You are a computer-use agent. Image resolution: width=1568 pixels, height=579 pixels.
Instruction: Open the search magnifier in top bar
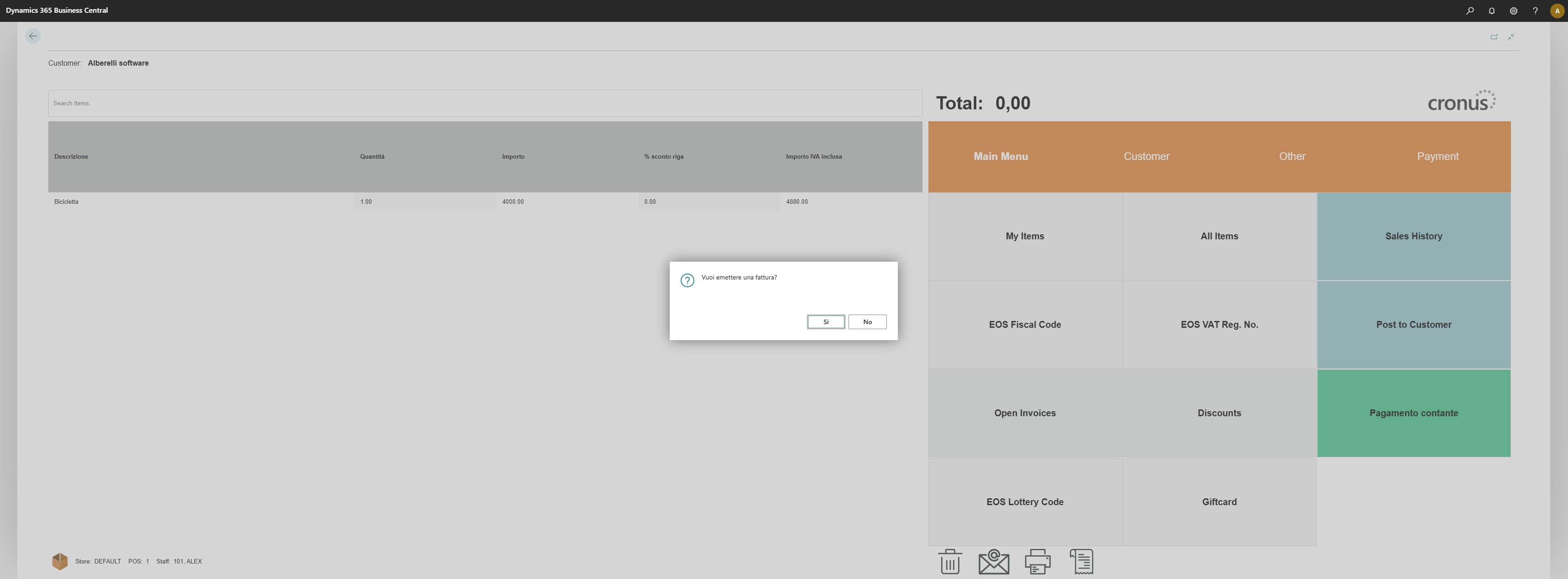click(x=1469, y=11)
